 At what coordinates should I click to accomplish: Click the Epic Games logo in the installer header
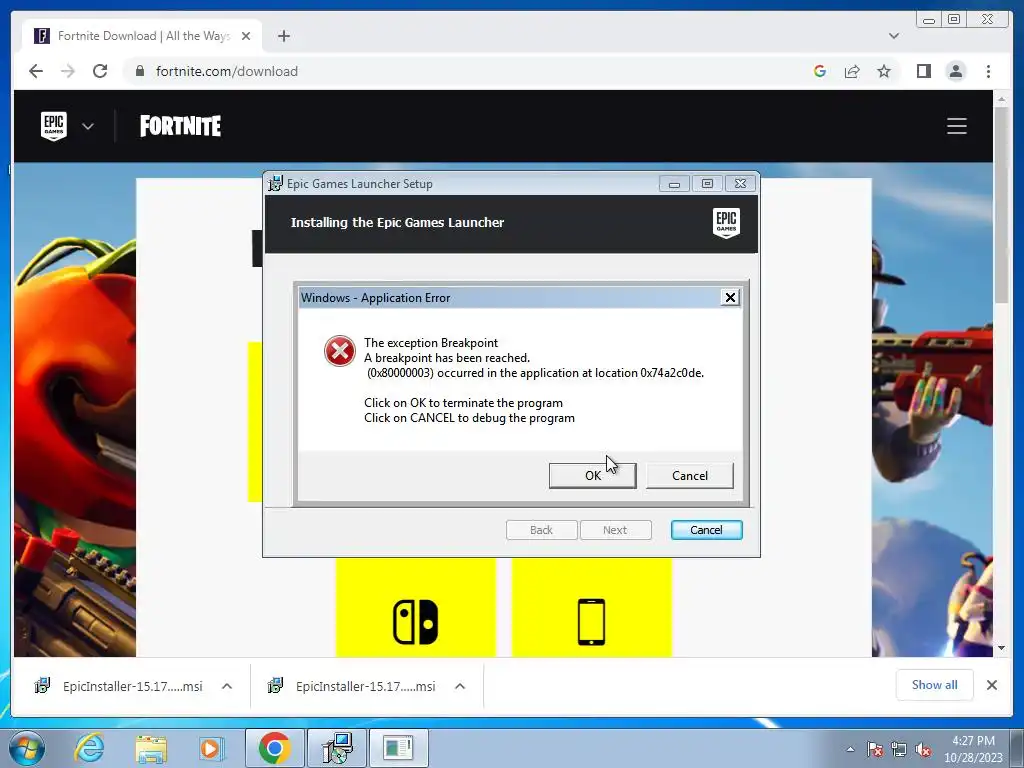726,223
